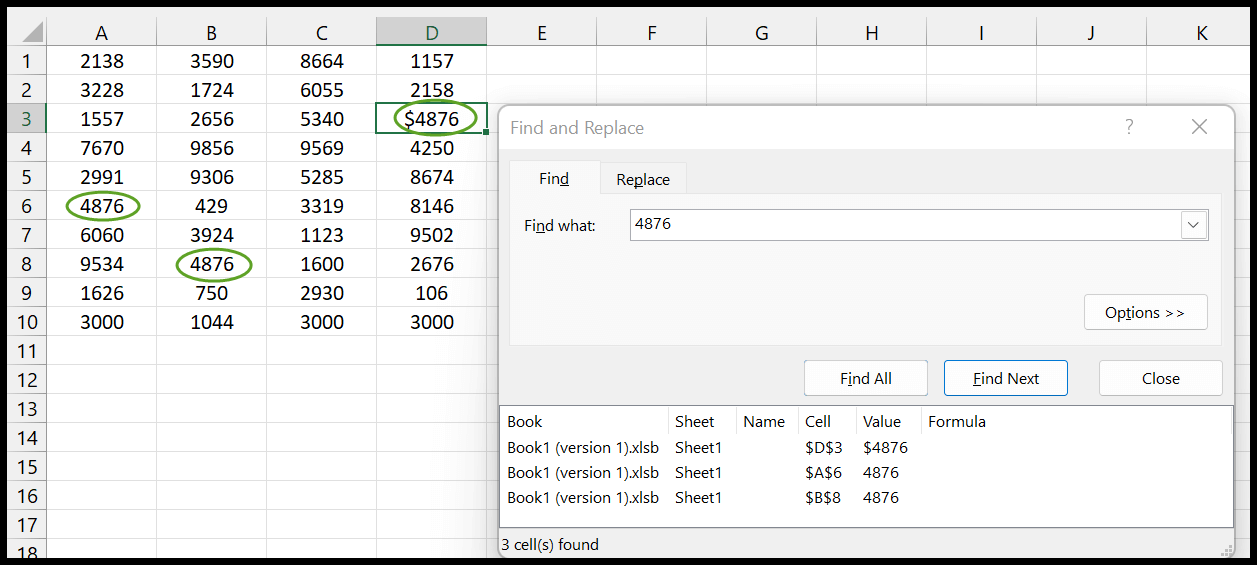Select the Find tab

coord(554,178)
